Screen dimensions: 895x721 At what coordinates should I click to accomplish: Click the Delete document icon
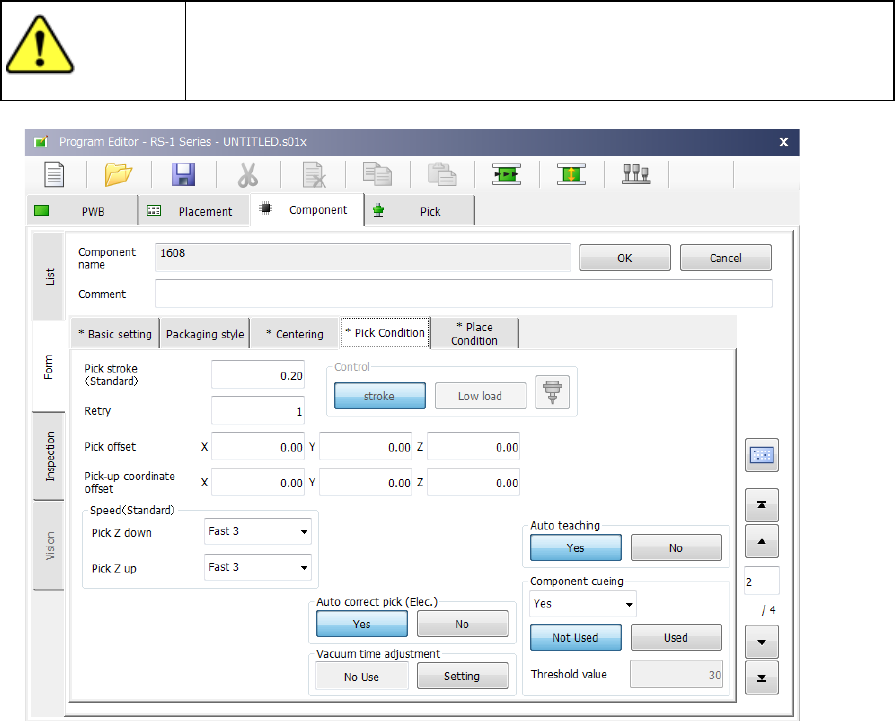(x=314, y=175)
